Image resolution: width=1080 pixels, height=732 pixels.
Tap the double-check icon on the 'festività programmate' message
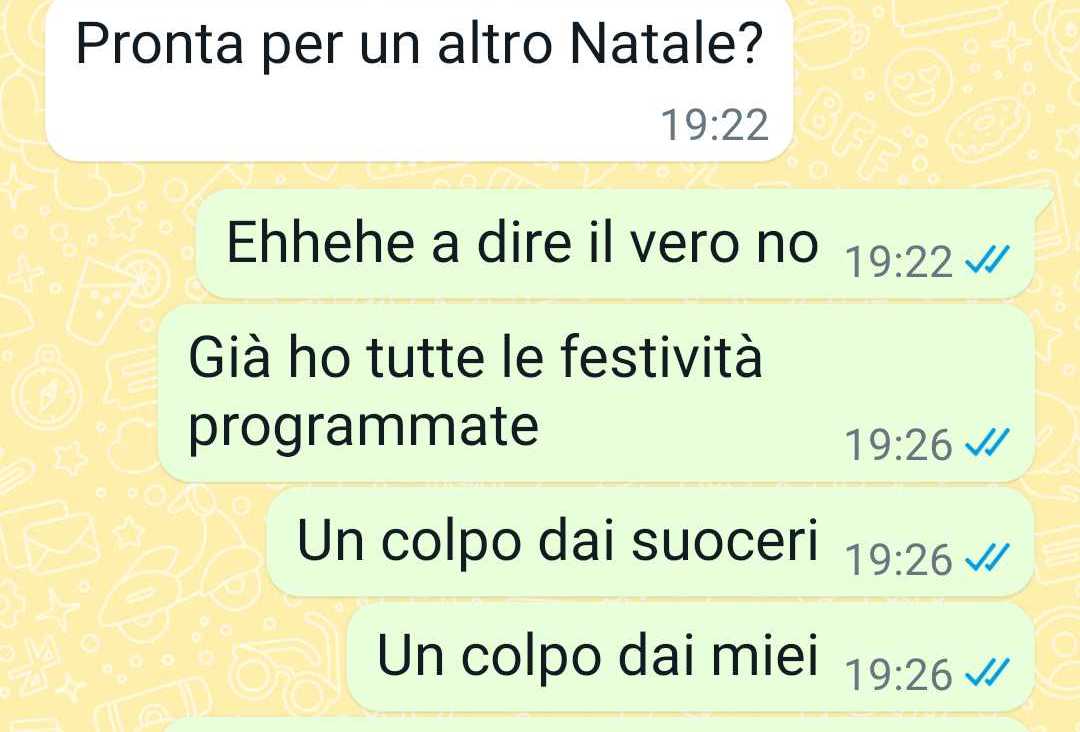coord(987,443)
